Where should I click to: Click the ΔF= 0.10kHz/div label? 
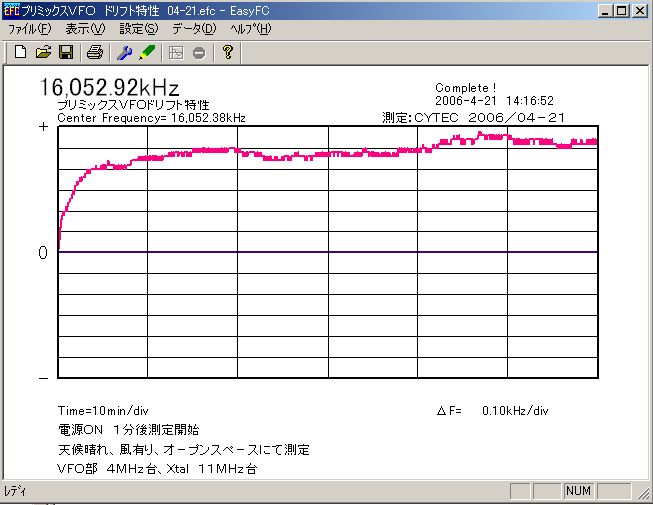point(493,411)
